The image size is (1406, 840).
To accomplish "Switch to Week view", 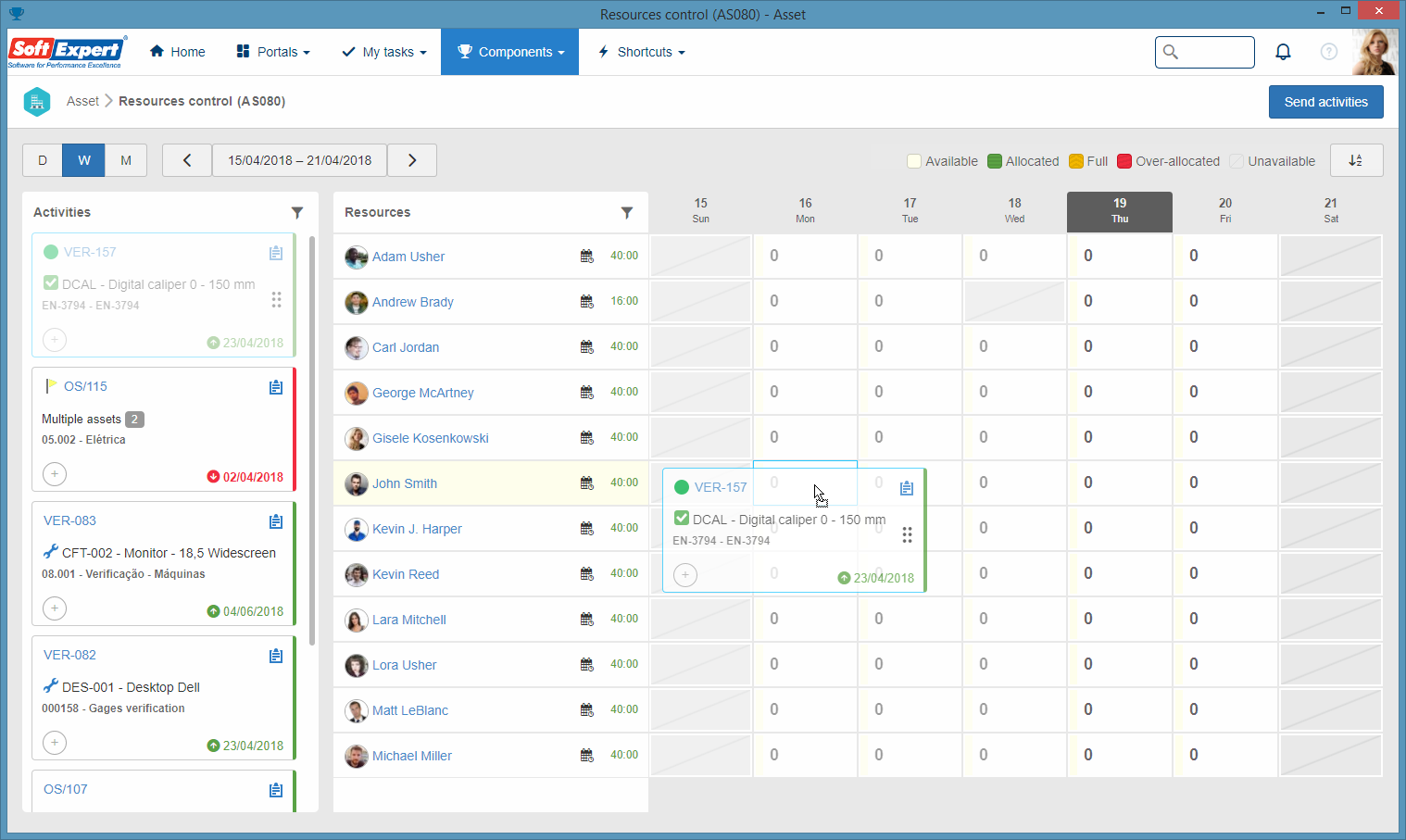I will (84, 160).
